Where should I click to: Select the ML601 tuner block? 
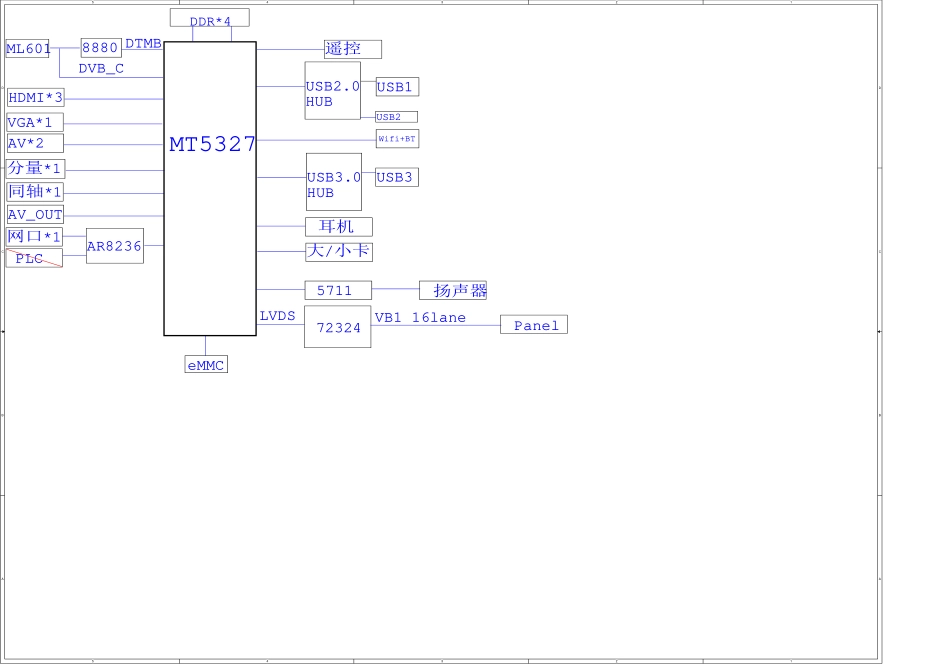tap(28, 48)
